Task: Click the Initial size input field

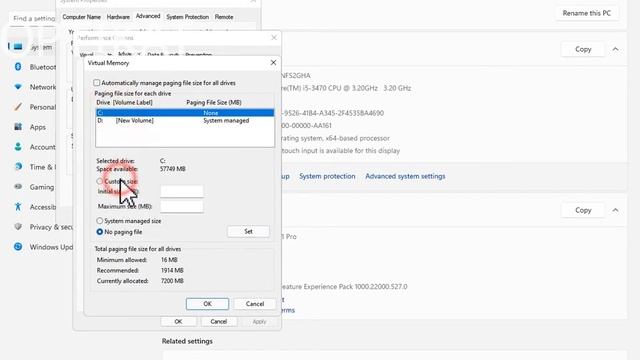Action: pyautogui.click(x=182, y=191)
